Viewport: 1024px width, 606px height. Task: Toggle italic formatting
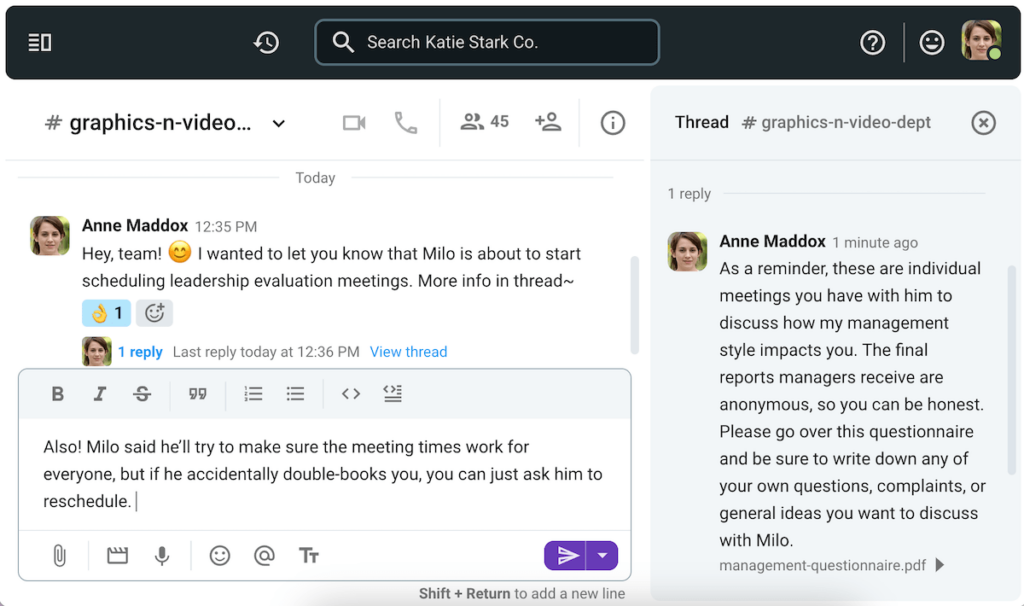99,393
